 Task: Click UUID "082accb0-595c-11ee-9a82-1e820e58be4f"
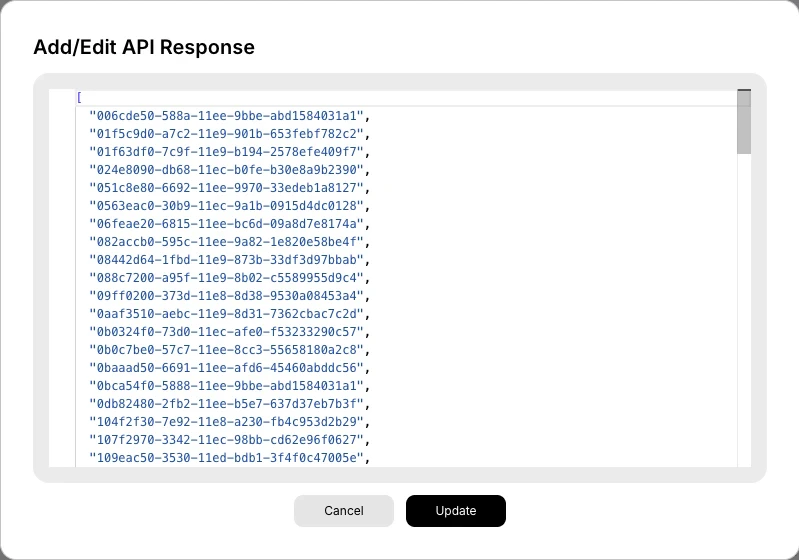tap(226, 242)
